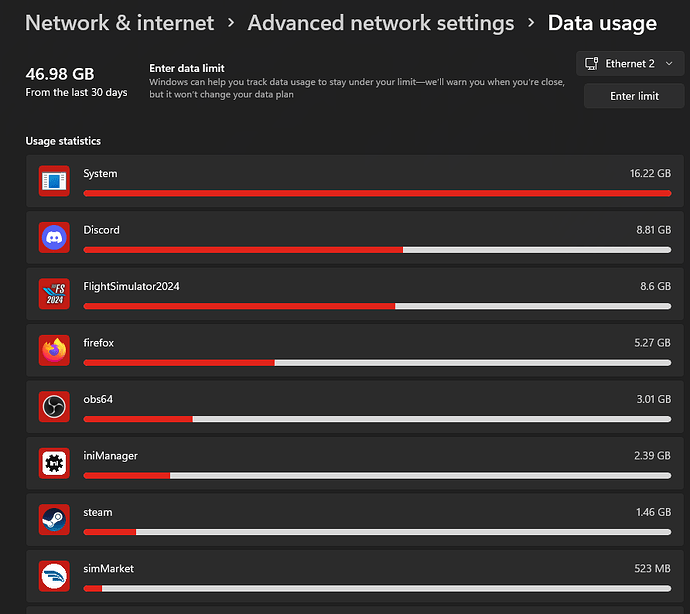This screenshot has height=614, width=690.
Task: Click the iniManager gear icon
Action: [x=54, y=462]
